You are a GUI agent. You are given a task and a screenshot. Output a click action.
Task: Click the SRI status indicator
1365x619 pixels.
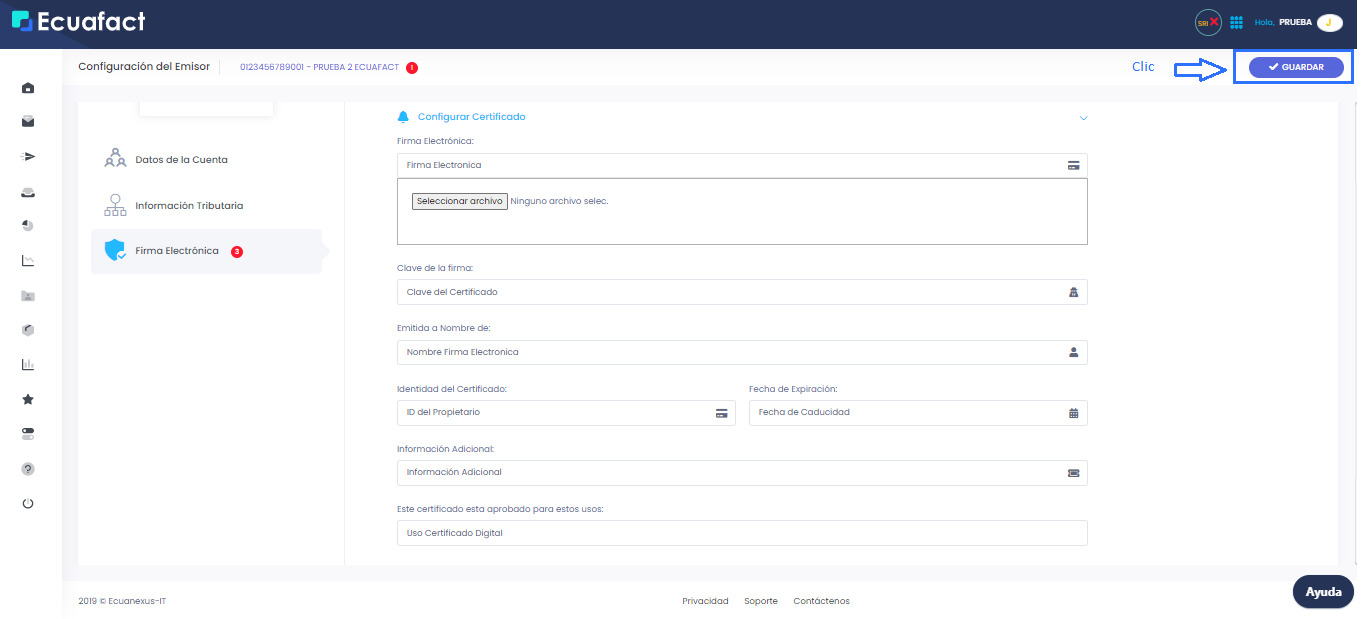(x=1207, y=21)
